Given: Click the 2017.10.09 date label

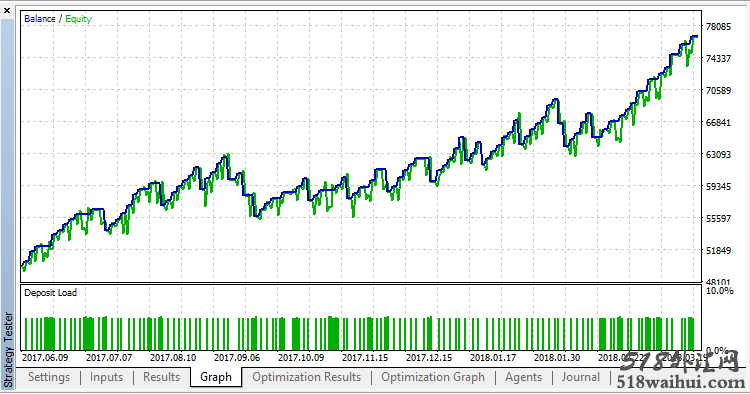Looking at the screenshot, I should (x=301, y=358).
